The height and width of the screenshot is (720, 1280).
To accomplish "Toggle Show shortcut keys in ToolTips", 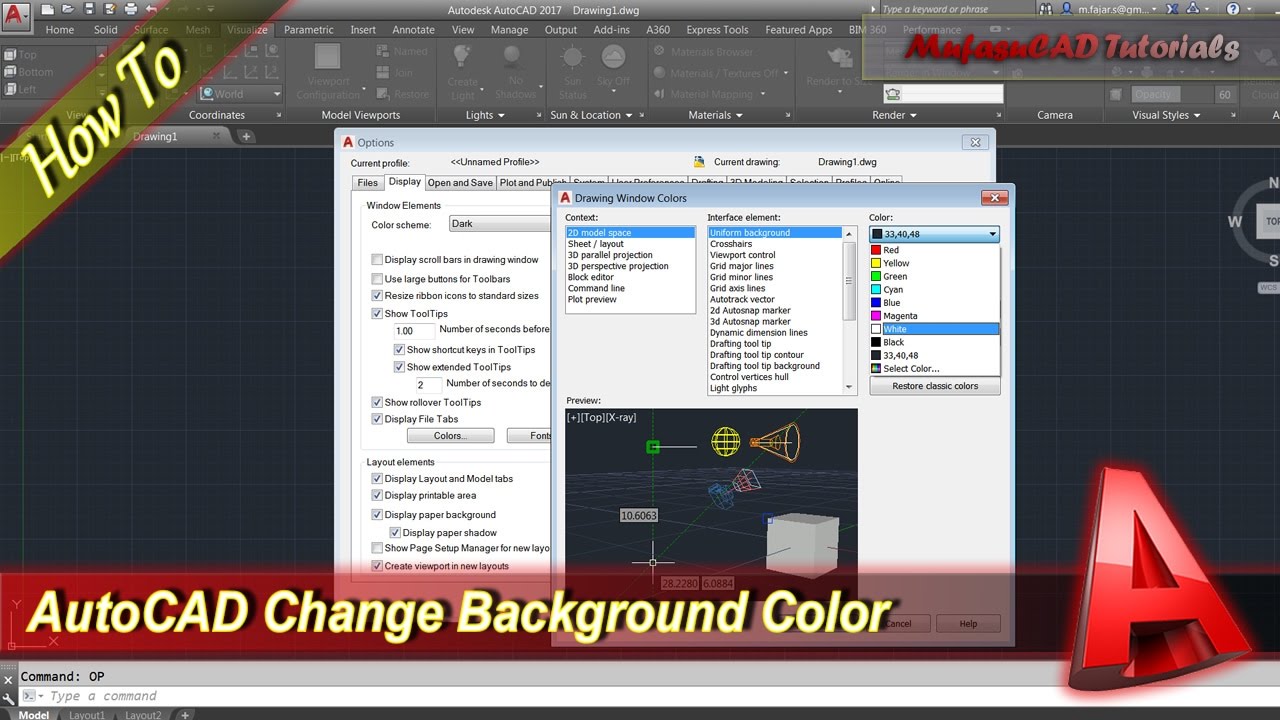I will pos(399,350).
